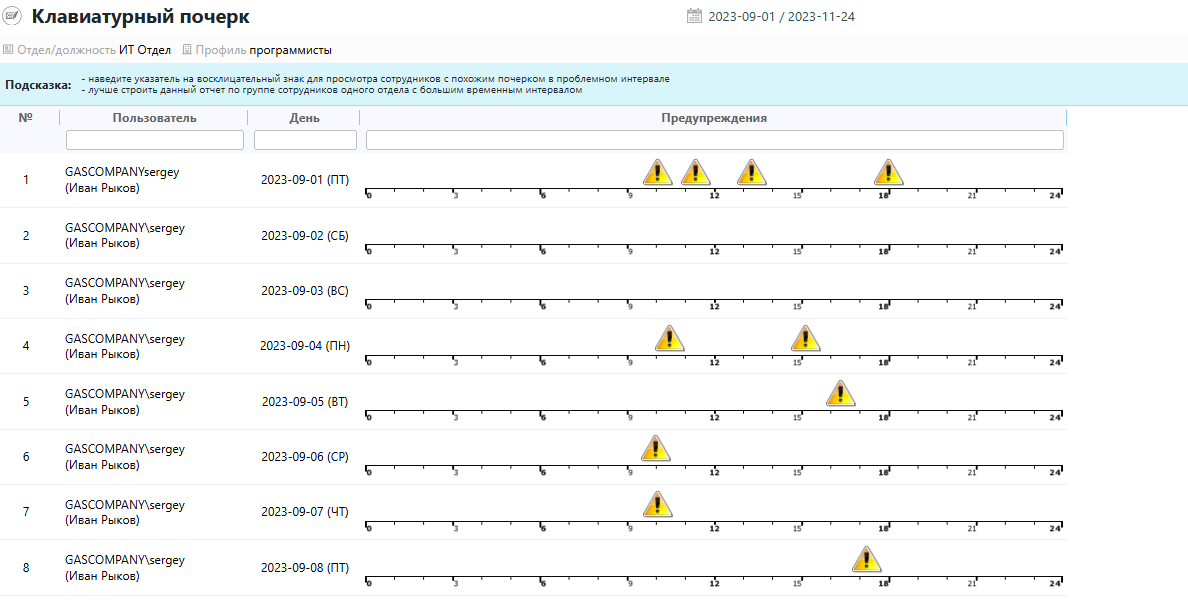Click the warning icon near hour 10 on 2023-09-01
1188x602 pixels.
point(658,172)
